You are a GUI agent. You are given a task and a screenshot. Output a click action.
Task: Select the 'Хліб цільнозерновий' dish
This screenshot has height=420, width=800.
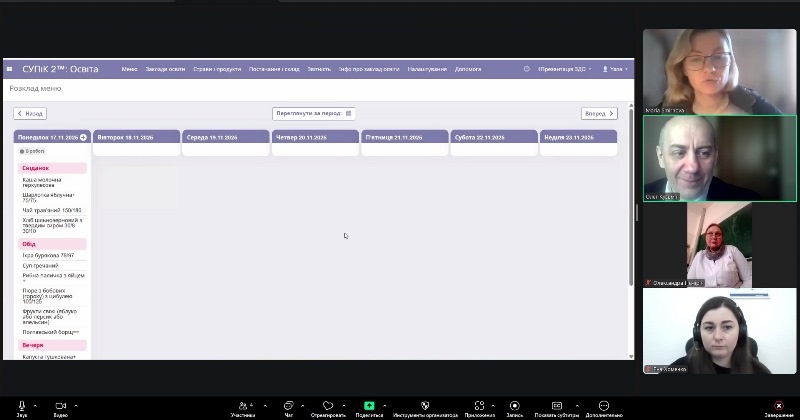point(52,225)
